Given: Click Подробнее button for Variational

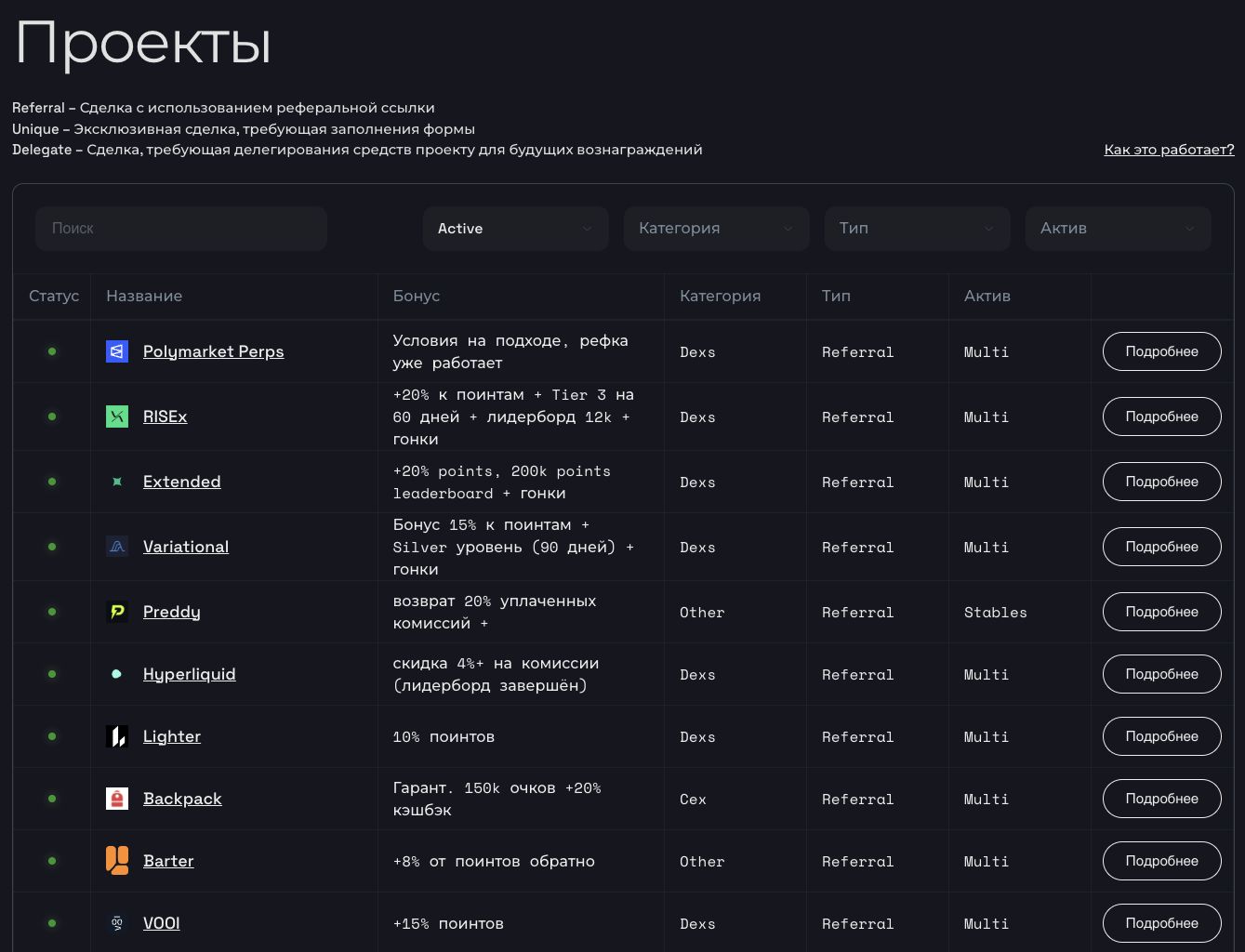Looking at the screenshot, I should tap(1162, 547).
